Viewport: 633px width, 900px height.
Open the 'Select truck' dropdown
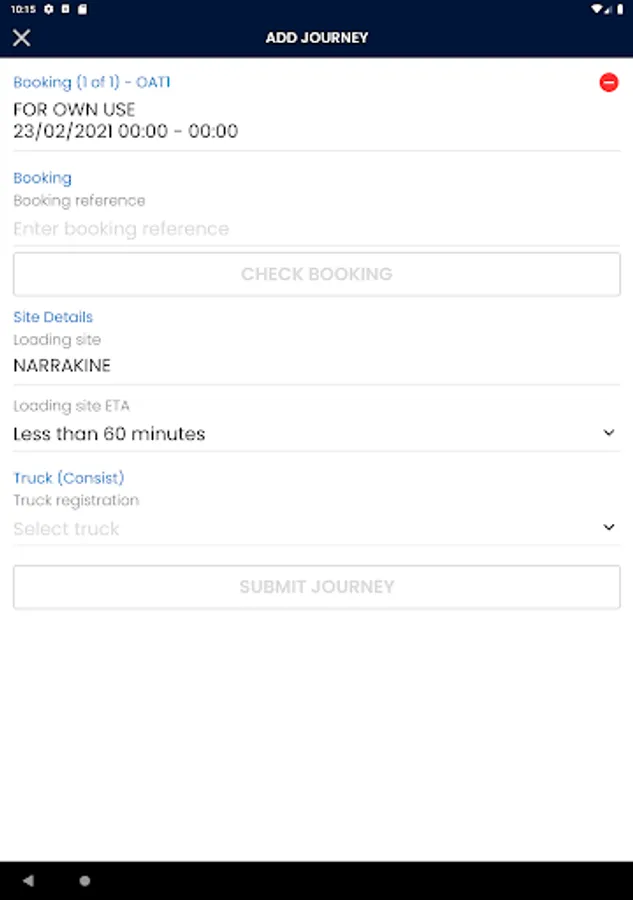click(x=300, y=528)
